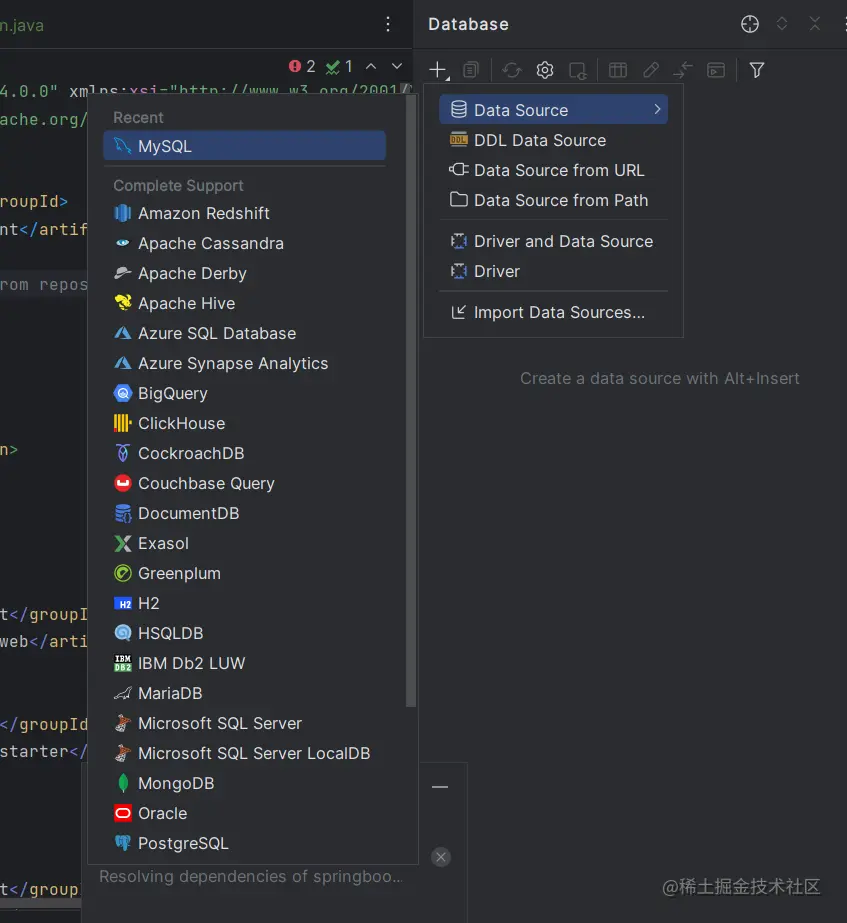Viewport: 847px width, 923px height.
Task: Click the data source list scrollbar
Action: click(411, 400)
